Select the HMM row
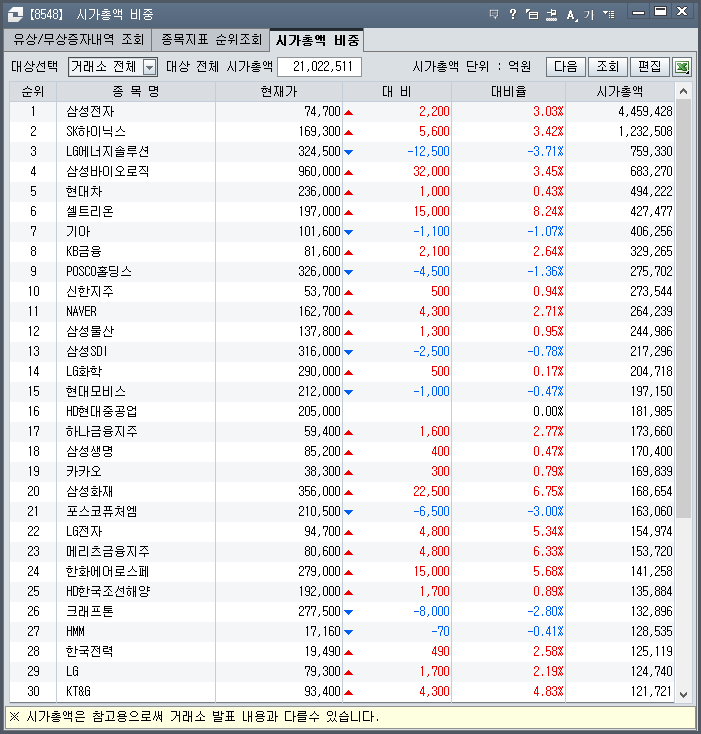The width and height of the screenshot is (701, 734). [342, 631]
